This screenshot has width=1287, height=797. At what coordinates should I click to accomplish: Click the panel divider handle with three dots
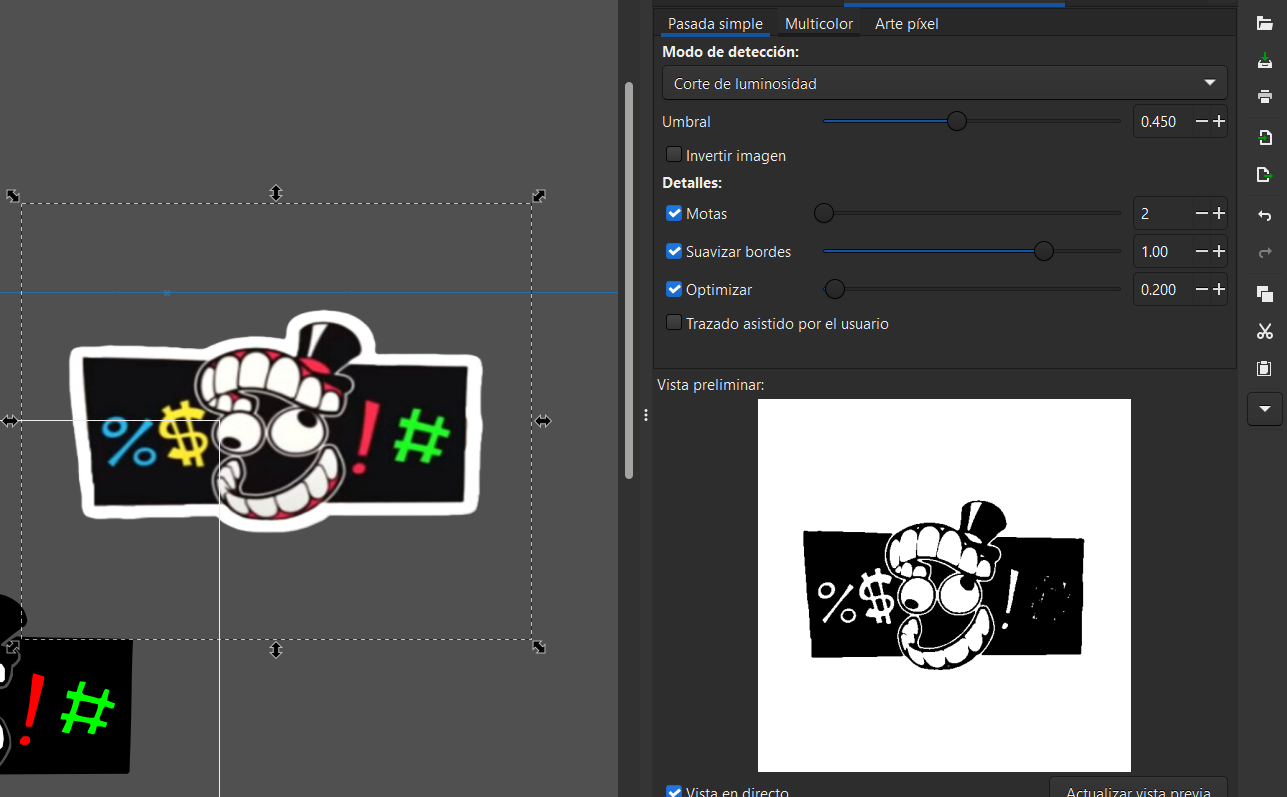[646, 414]
